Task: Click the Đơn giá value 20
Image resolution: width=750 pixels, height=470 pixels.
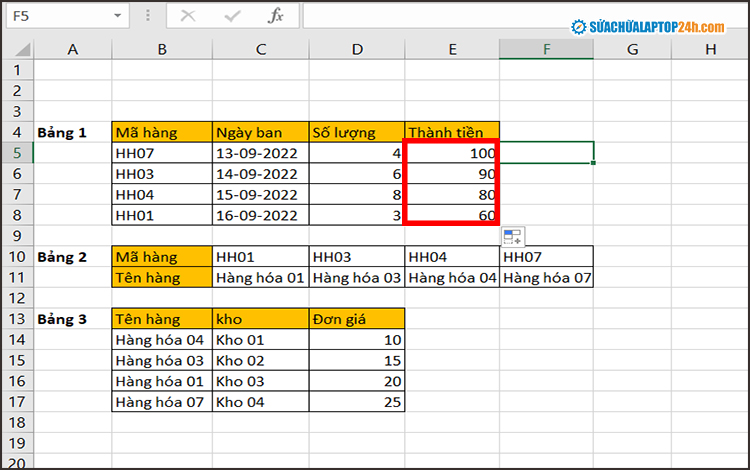Action: point(357,381)
